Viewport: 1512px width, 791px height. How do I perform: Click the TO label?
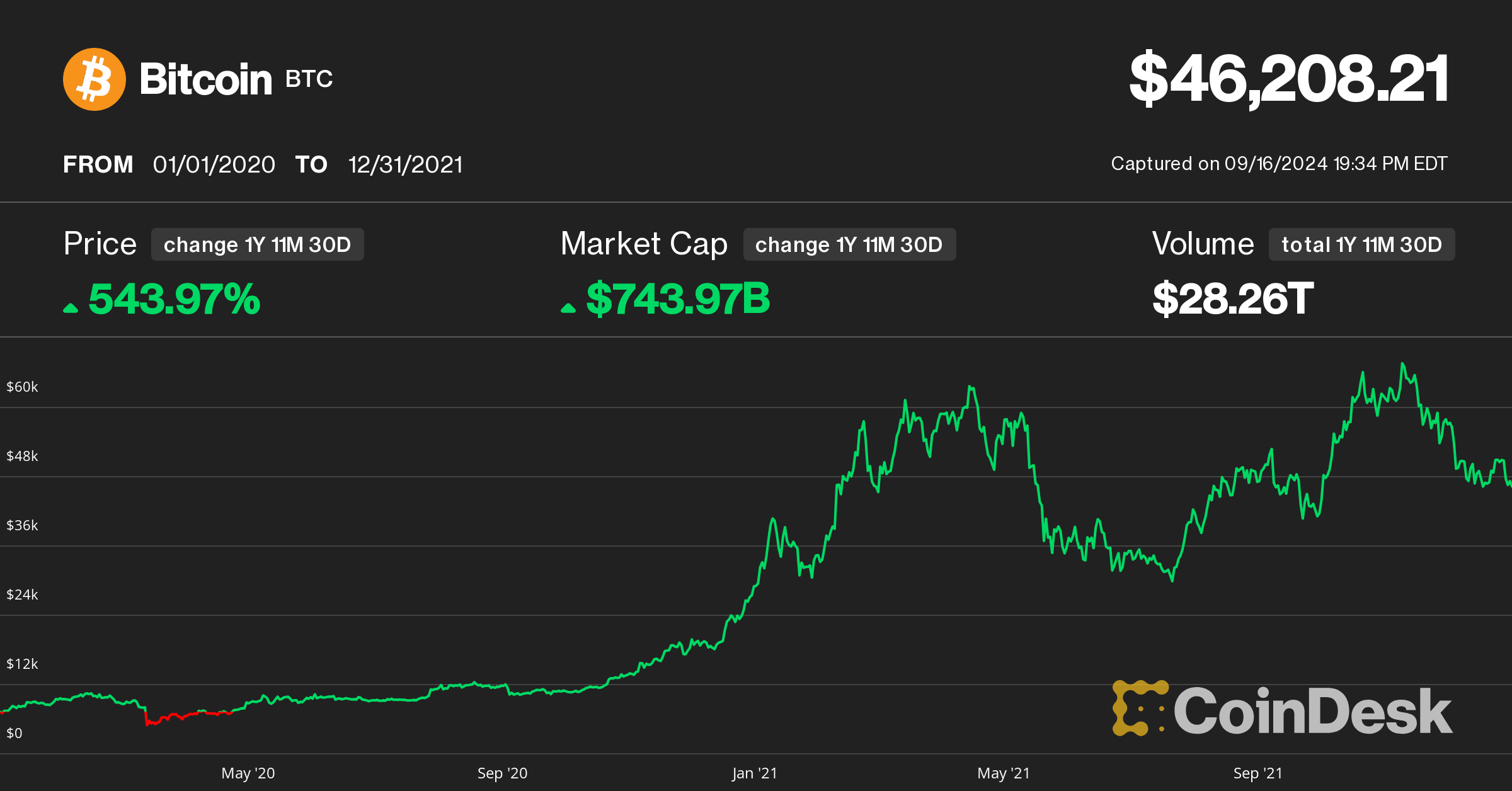click(x=311, y=165)
